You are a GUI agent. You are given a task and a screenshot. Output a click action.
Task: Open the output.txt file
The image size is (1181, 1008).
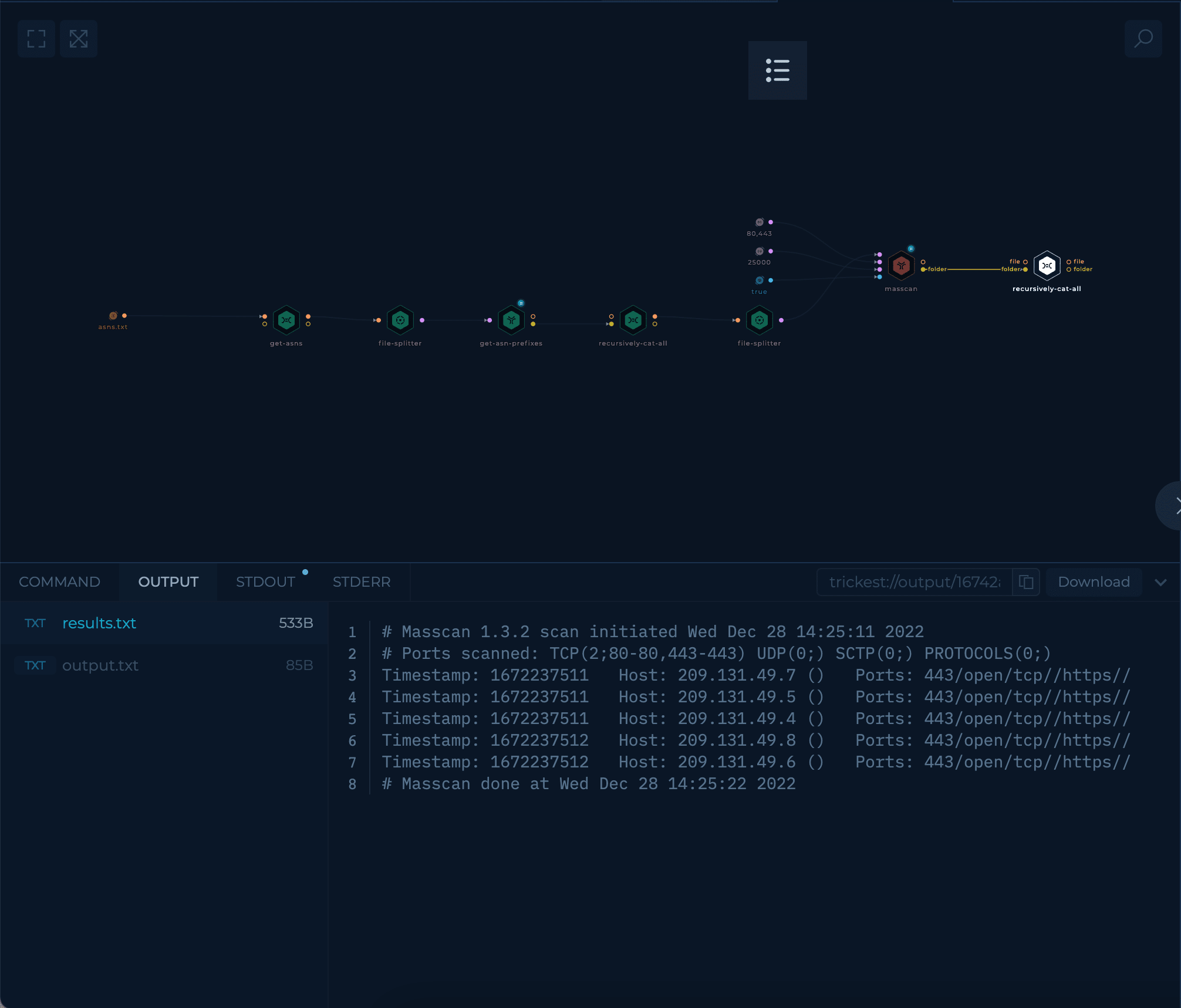coord(164,665)
